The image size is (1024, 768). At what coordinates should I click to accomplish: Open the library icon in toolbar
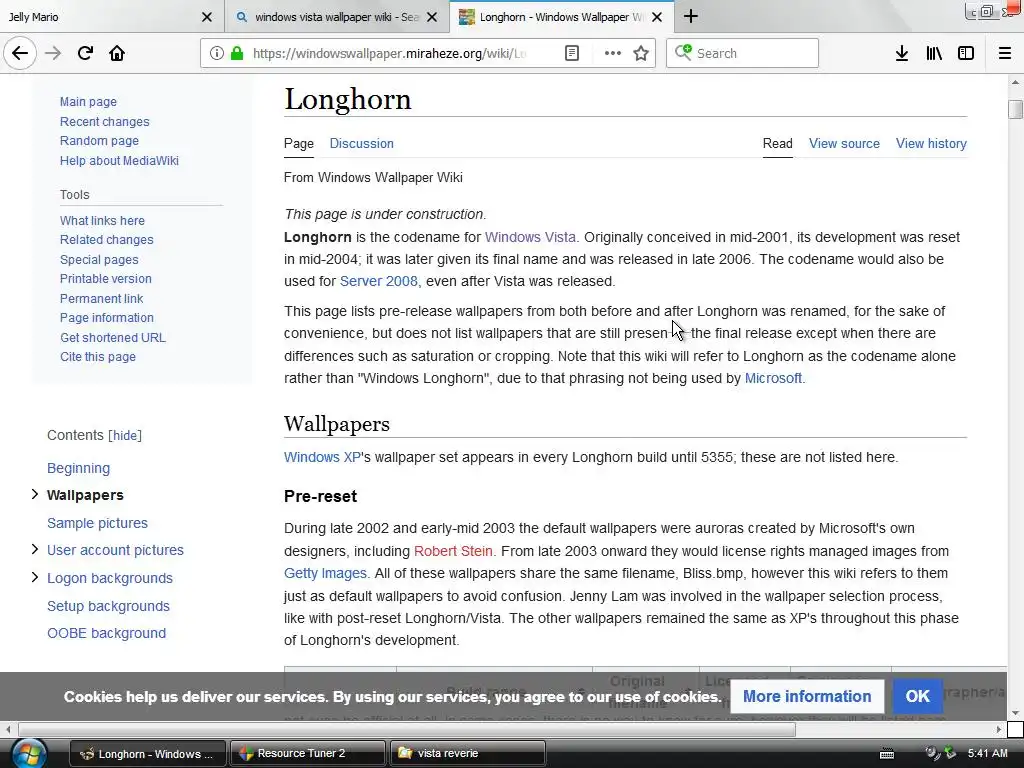pos(934,53)
